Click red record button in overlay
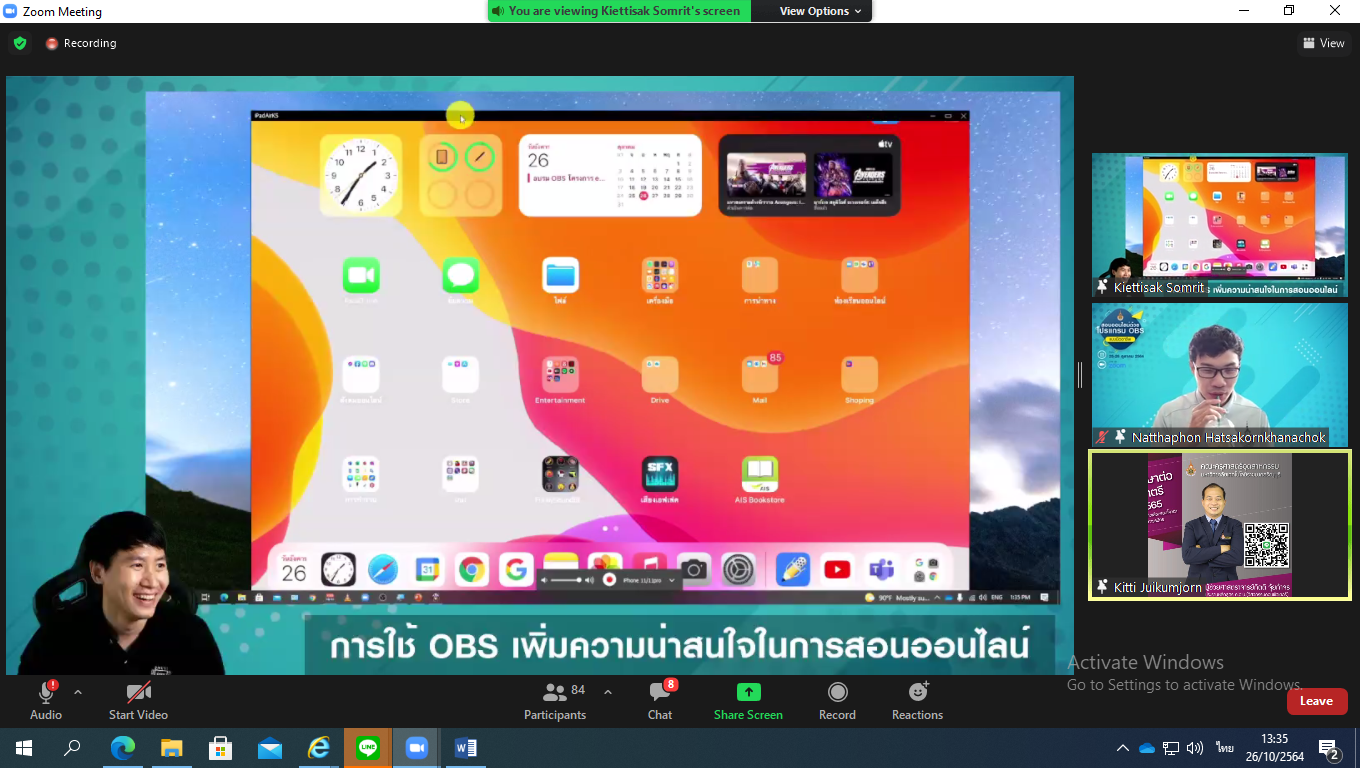The image size is (1360, 768). coord(608,580)
